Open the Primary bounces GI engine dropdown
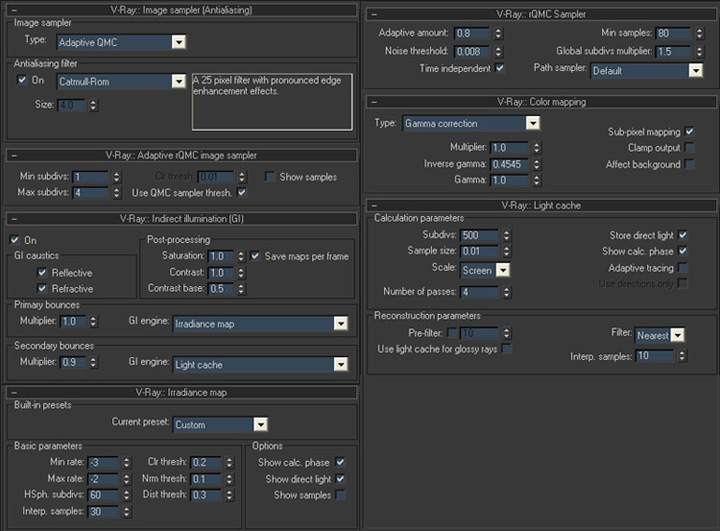The image size is (720, 531). (340, 324)
